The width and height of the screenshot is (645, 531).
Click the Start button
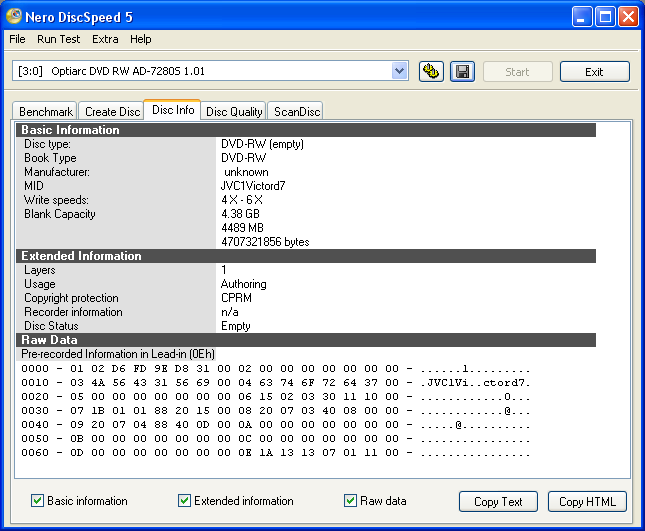pos(517,72)
